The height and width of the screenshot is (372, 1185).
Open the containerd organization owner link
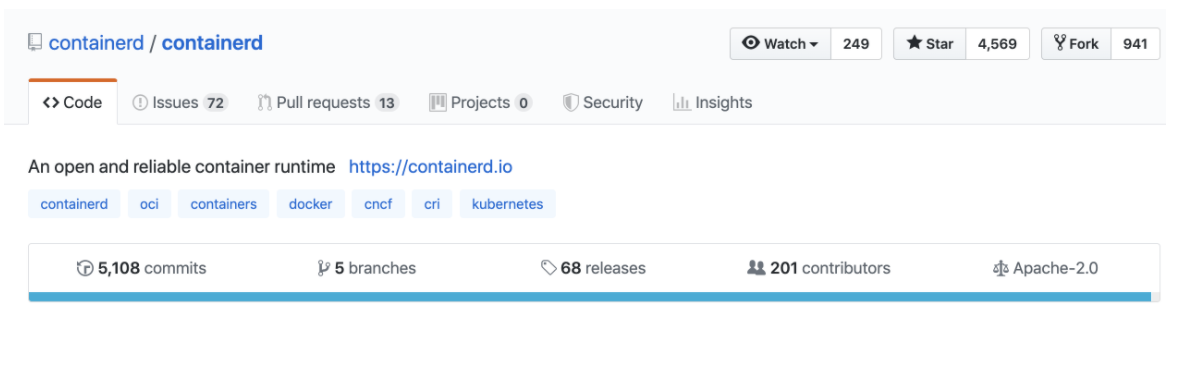96,43
